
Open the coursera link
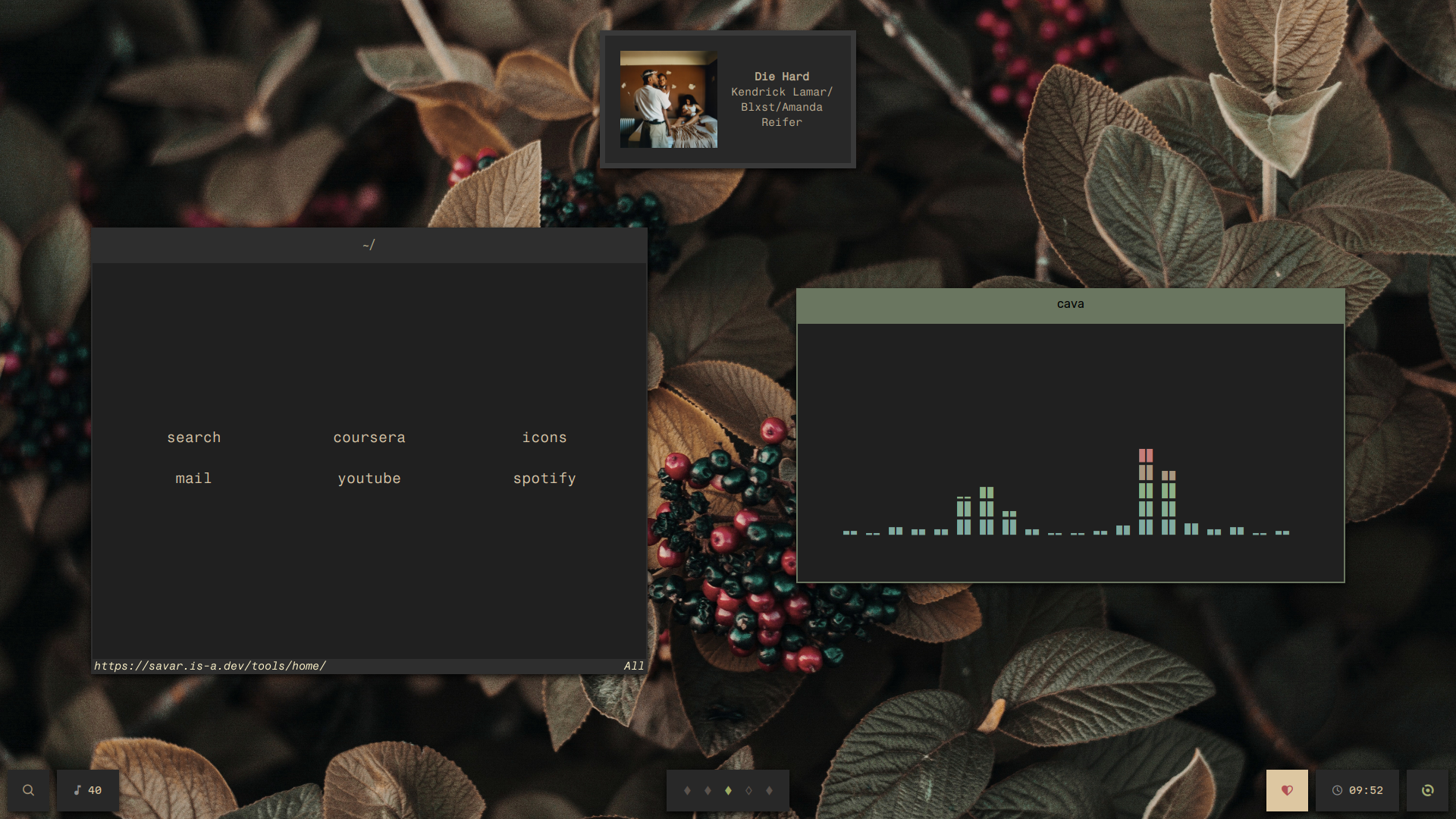coord(369,438)
